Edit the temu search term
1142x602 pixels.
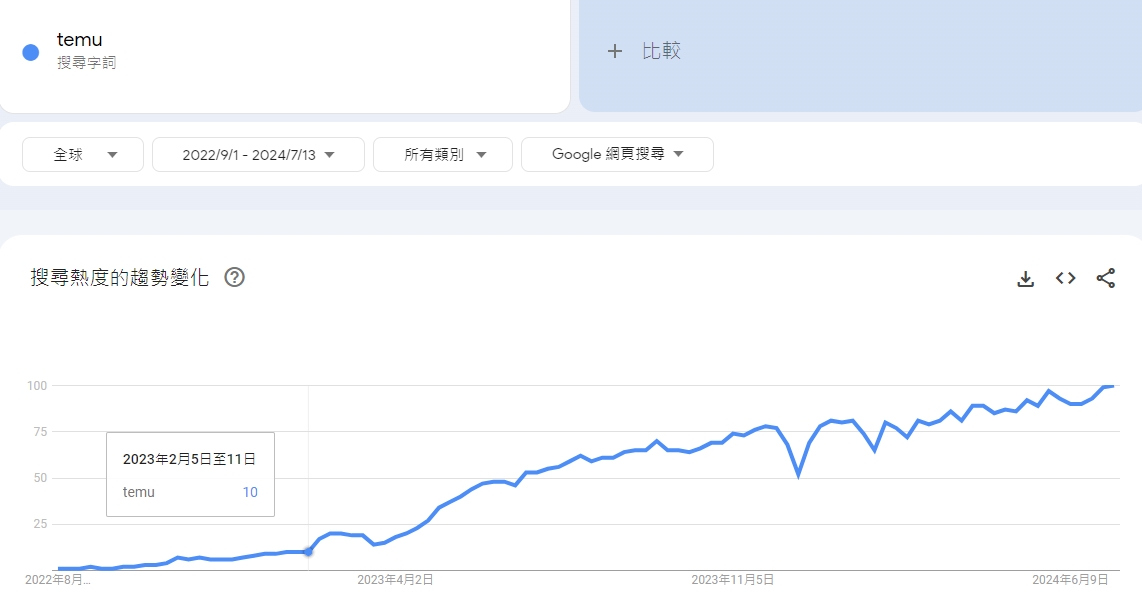79,40
